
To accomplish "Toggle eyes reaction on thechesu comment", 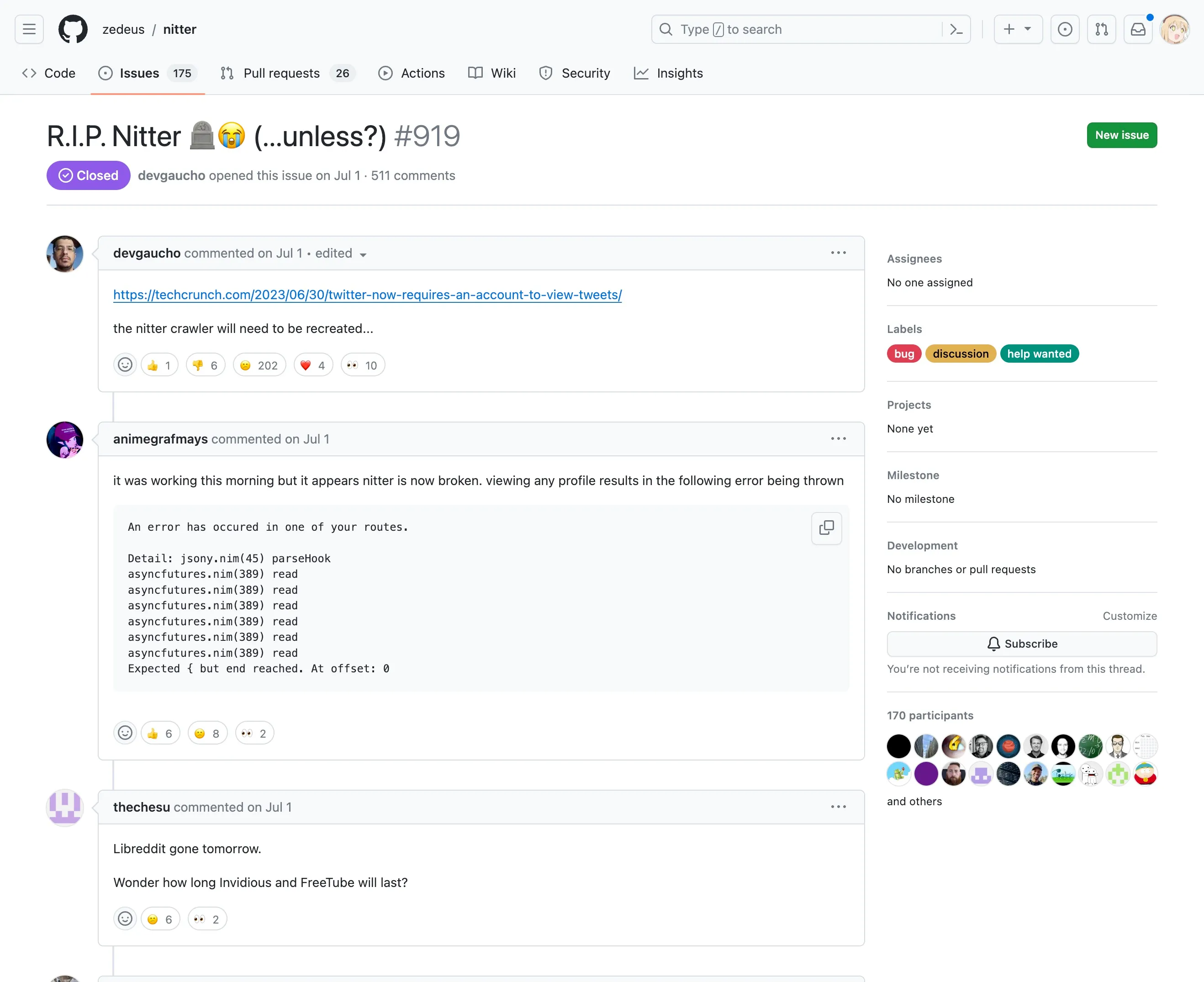I will 207,919.
